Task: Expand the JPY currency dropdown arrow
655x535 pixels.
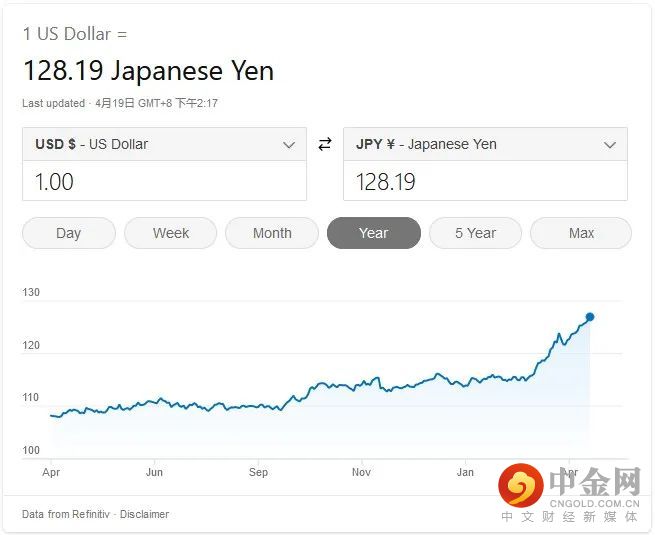Action: pos(610,145)
